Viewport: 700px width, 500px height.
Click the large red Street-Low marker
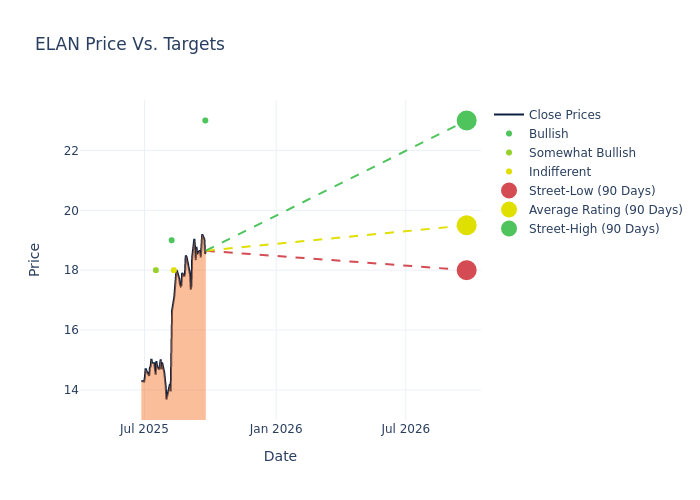coord(466,270)
